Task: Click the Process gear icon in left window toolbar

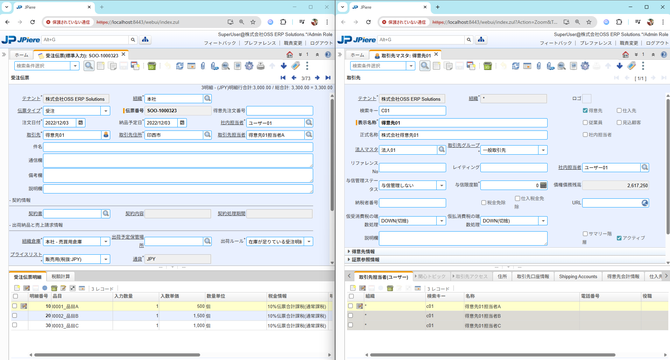Action: pos(249,66)
